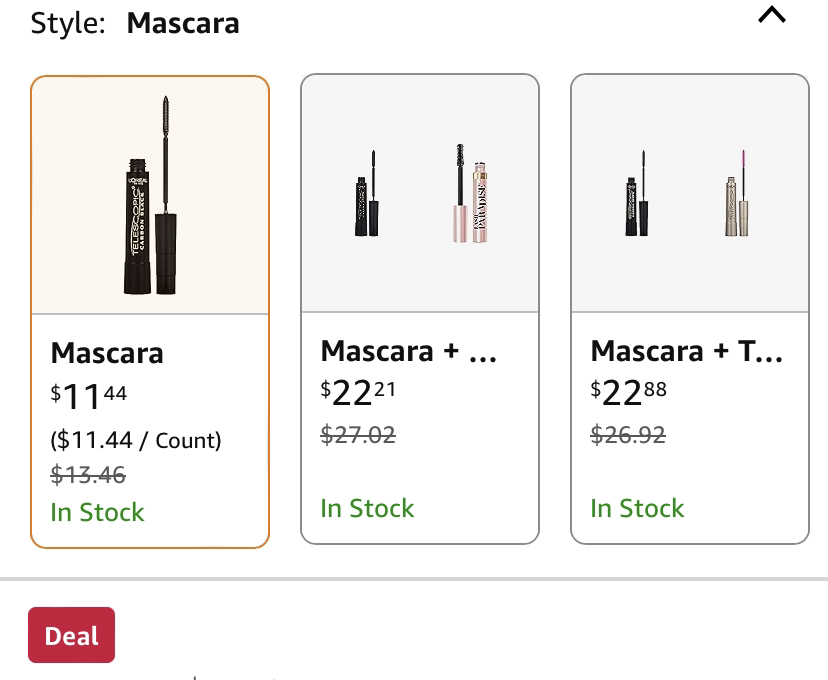The height and width of the screenshot is (680, 828).
Task: Click the Style: Mascara heading
Action: tap(135, 23)
